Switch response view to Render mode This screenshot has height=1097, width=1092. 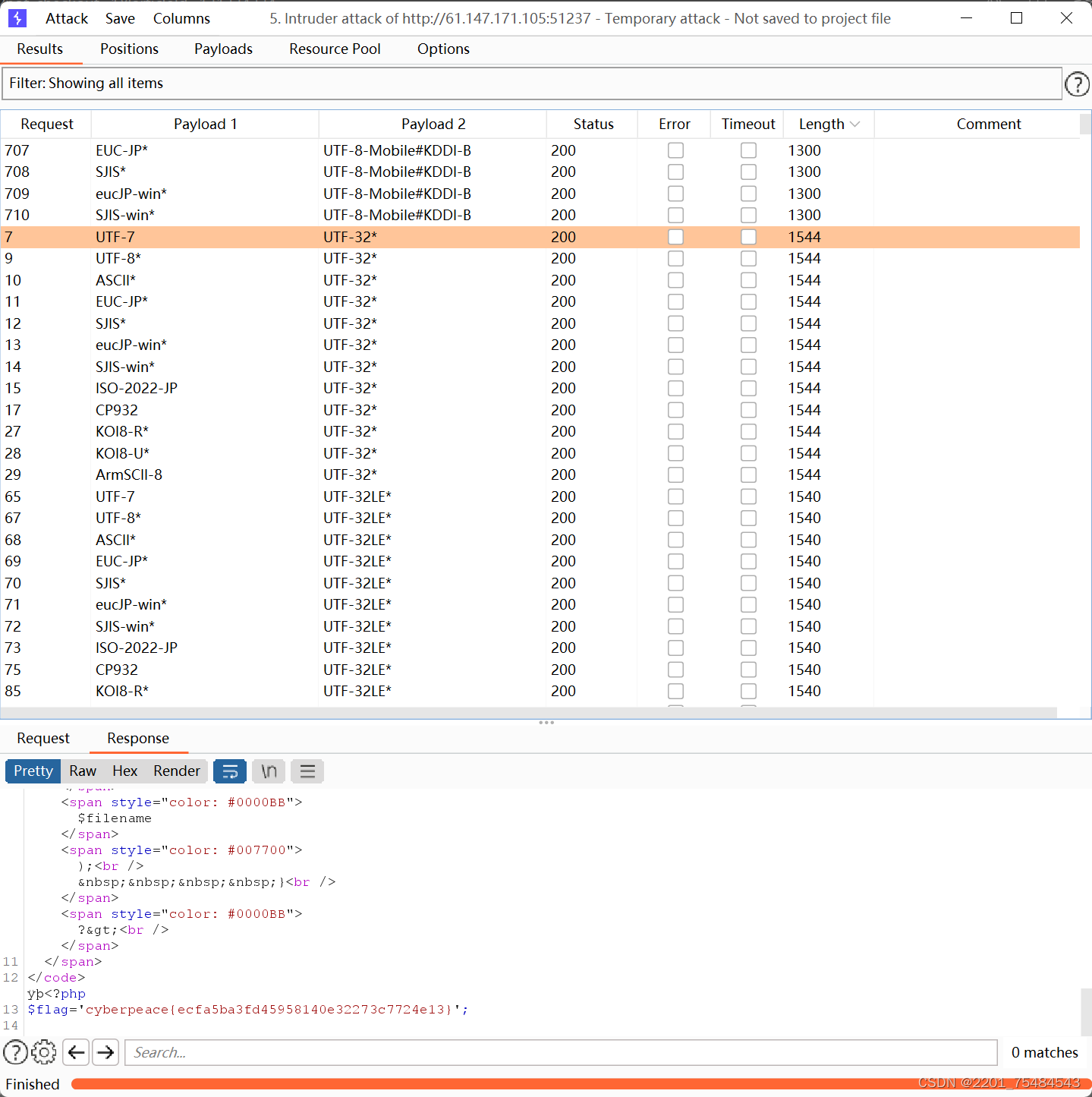176,771
